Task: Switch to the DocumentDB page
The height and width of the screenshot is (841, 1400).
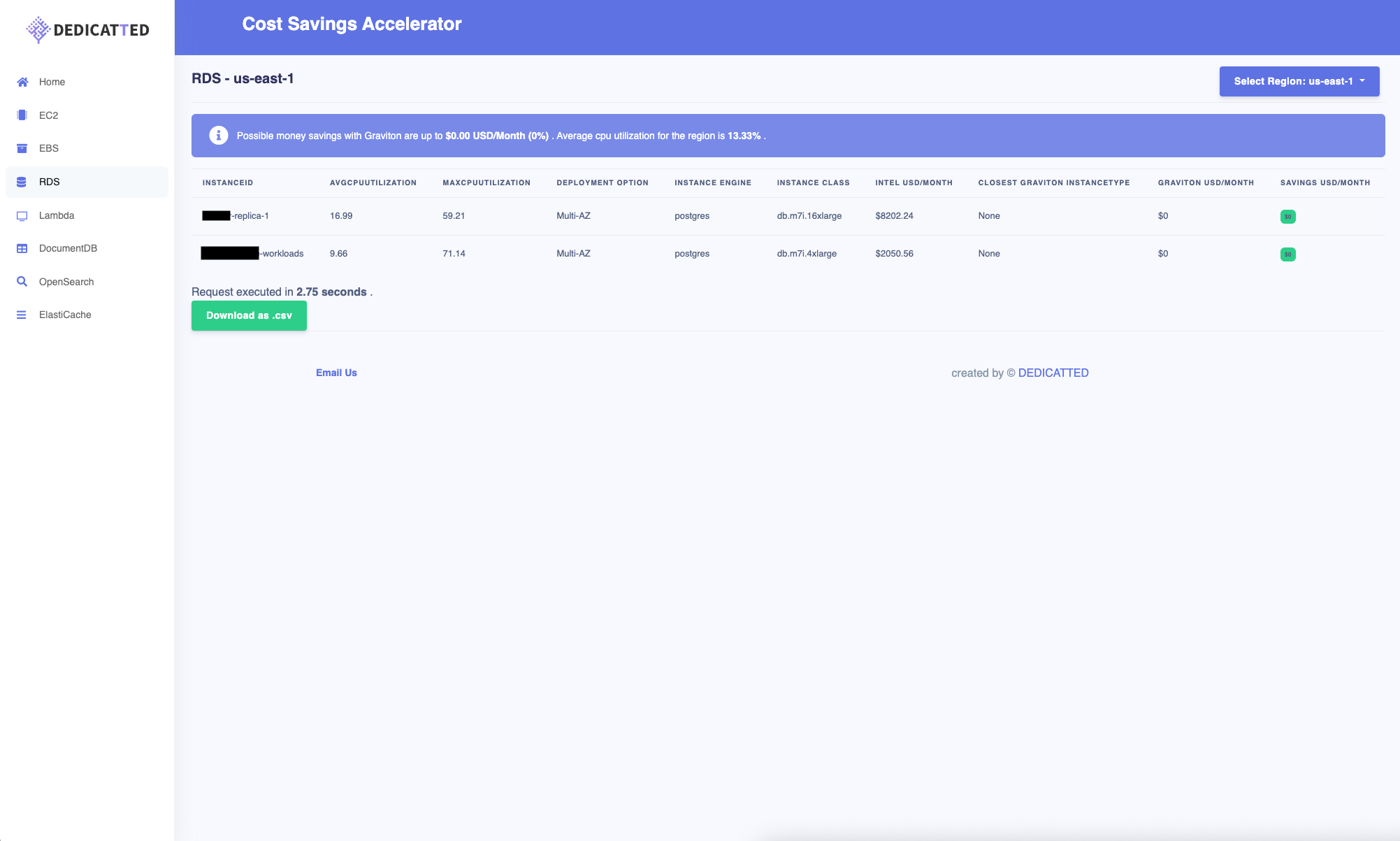Action: coord(87,248)
